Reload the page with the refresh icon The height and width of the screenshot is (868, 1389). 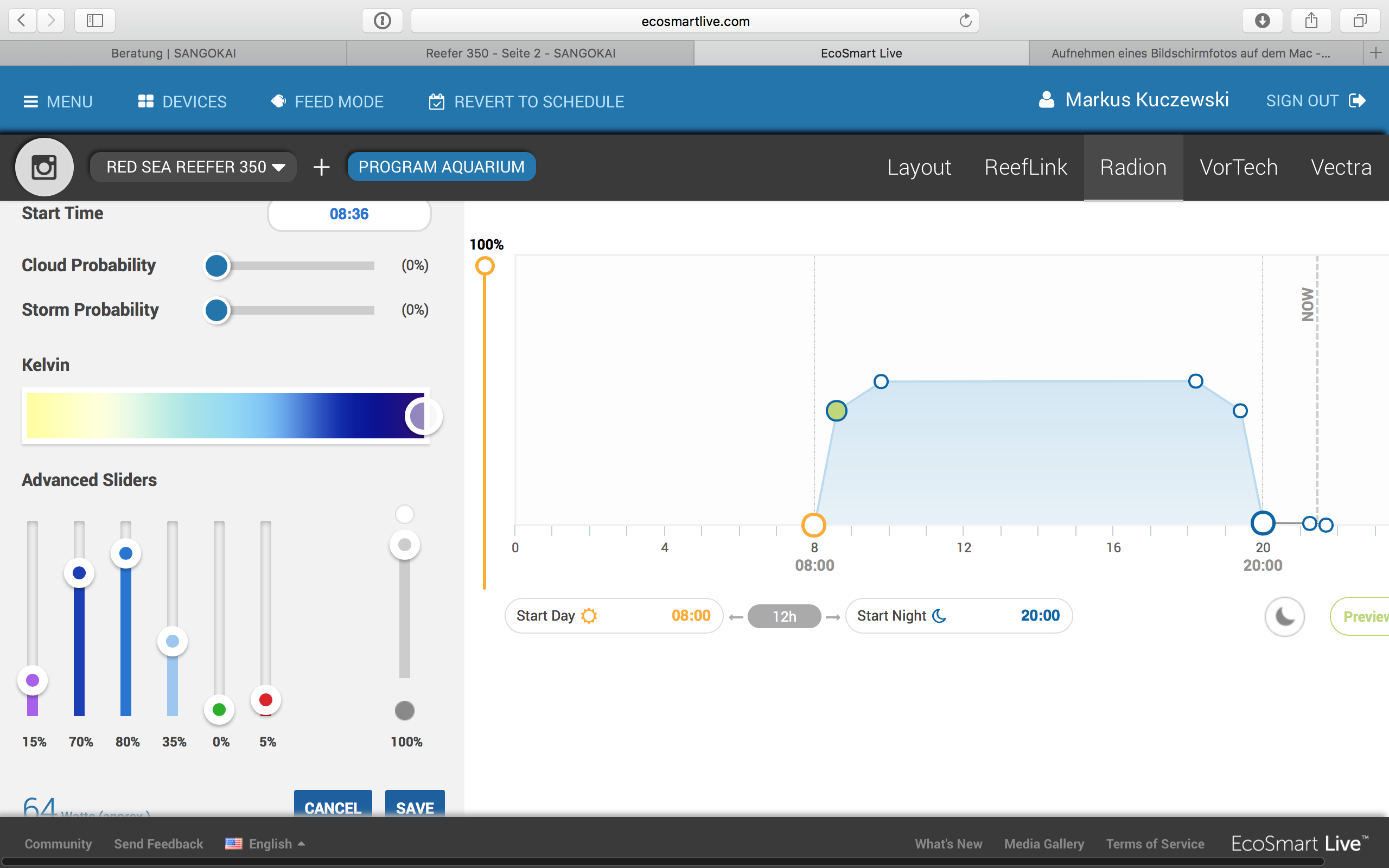(x=965, y=21)
